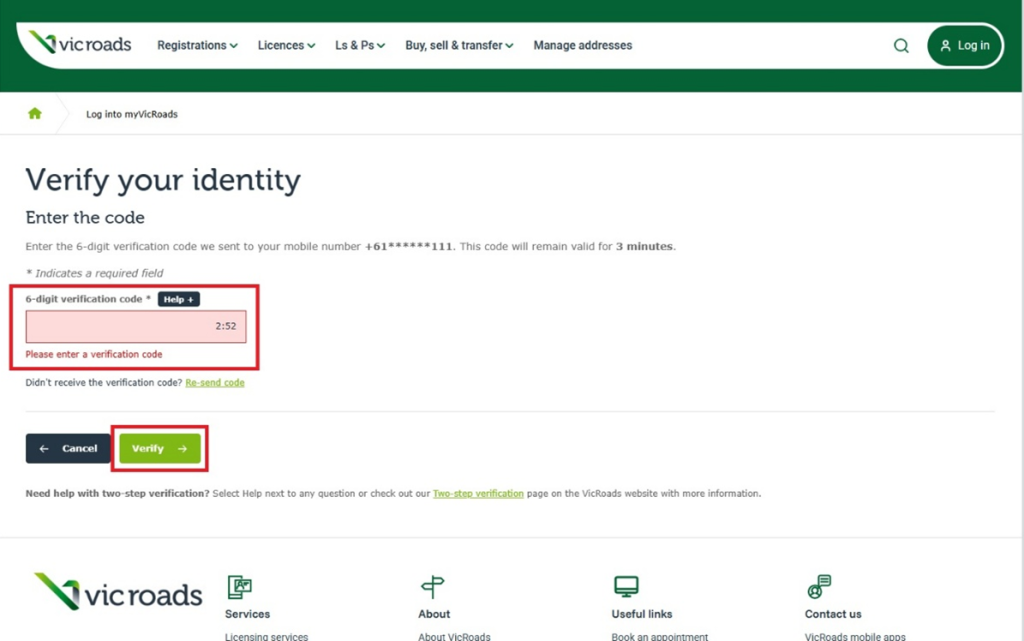Click inside the verification code input field

(135, 326)
